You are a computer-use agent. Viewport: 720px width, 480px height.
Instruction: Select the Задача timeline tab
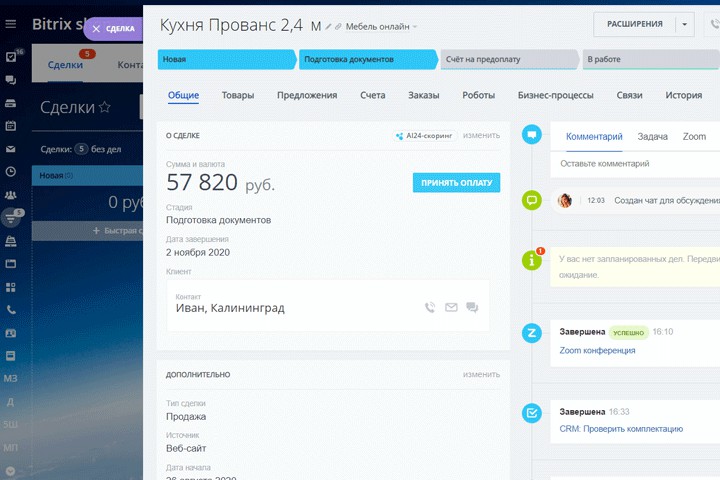click(652, 136)
